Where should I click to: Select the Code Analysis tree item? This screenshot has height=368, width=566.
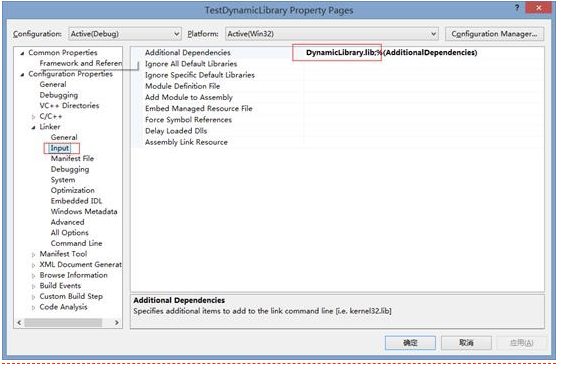64,307
